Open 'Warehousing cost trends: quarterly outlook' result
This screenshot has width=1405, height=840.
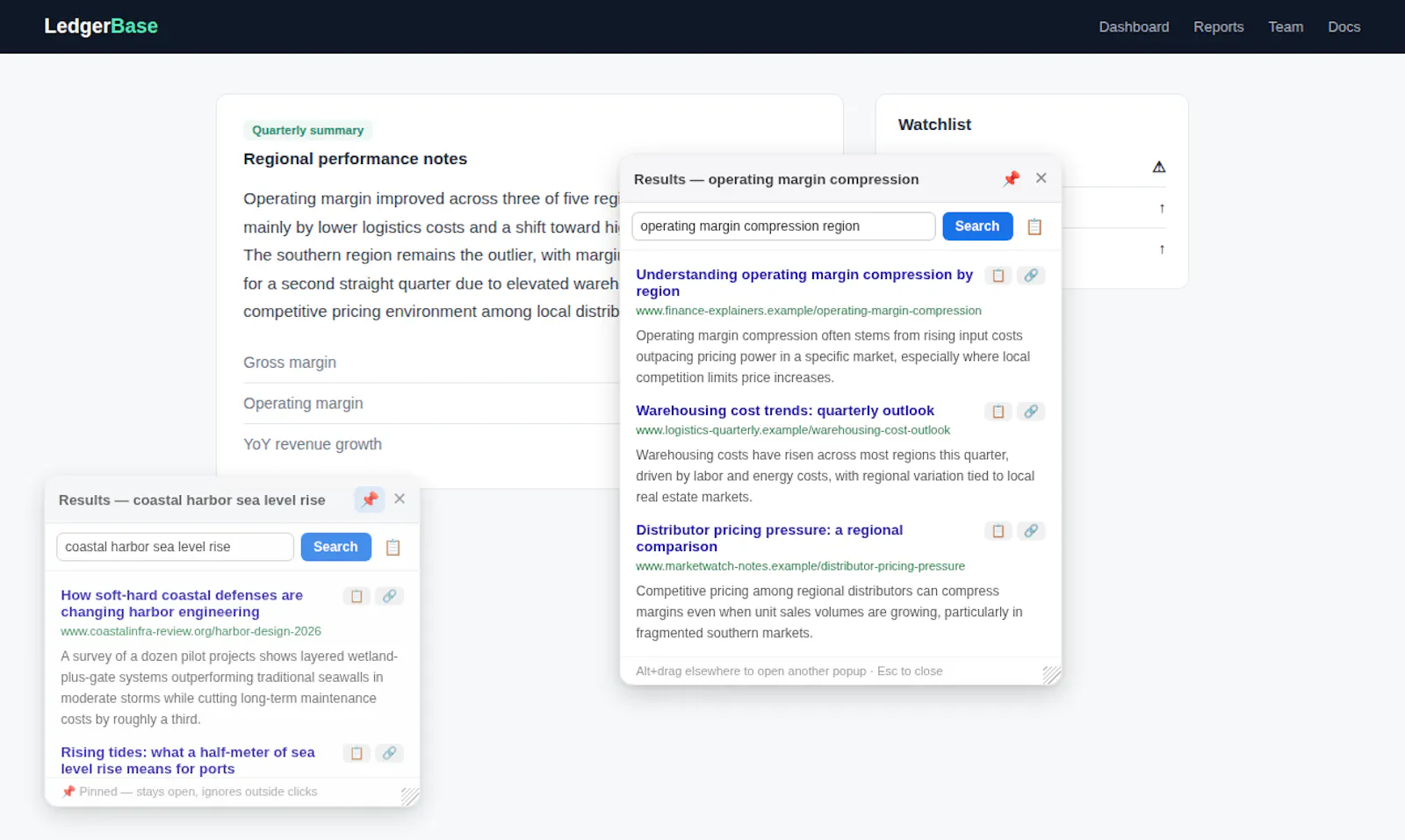tap(785, 411)
